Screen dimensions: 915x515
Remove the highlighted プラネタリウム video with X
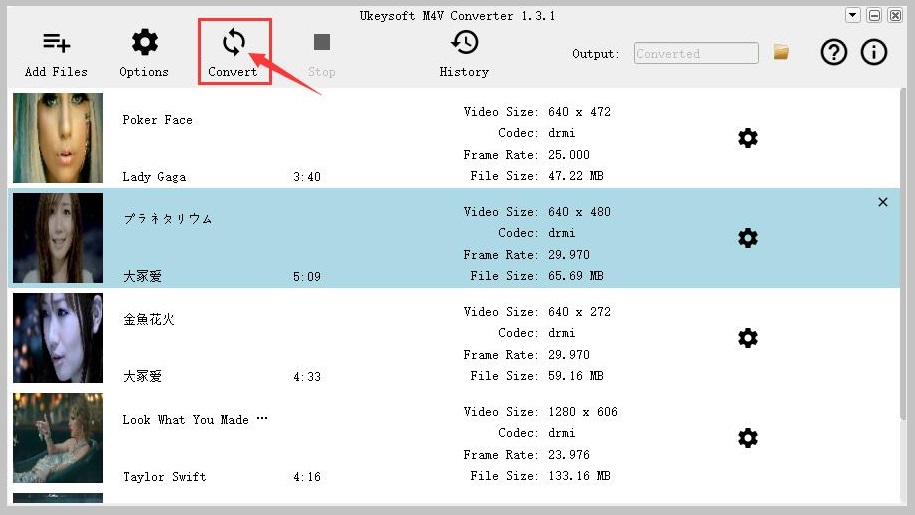883,202
